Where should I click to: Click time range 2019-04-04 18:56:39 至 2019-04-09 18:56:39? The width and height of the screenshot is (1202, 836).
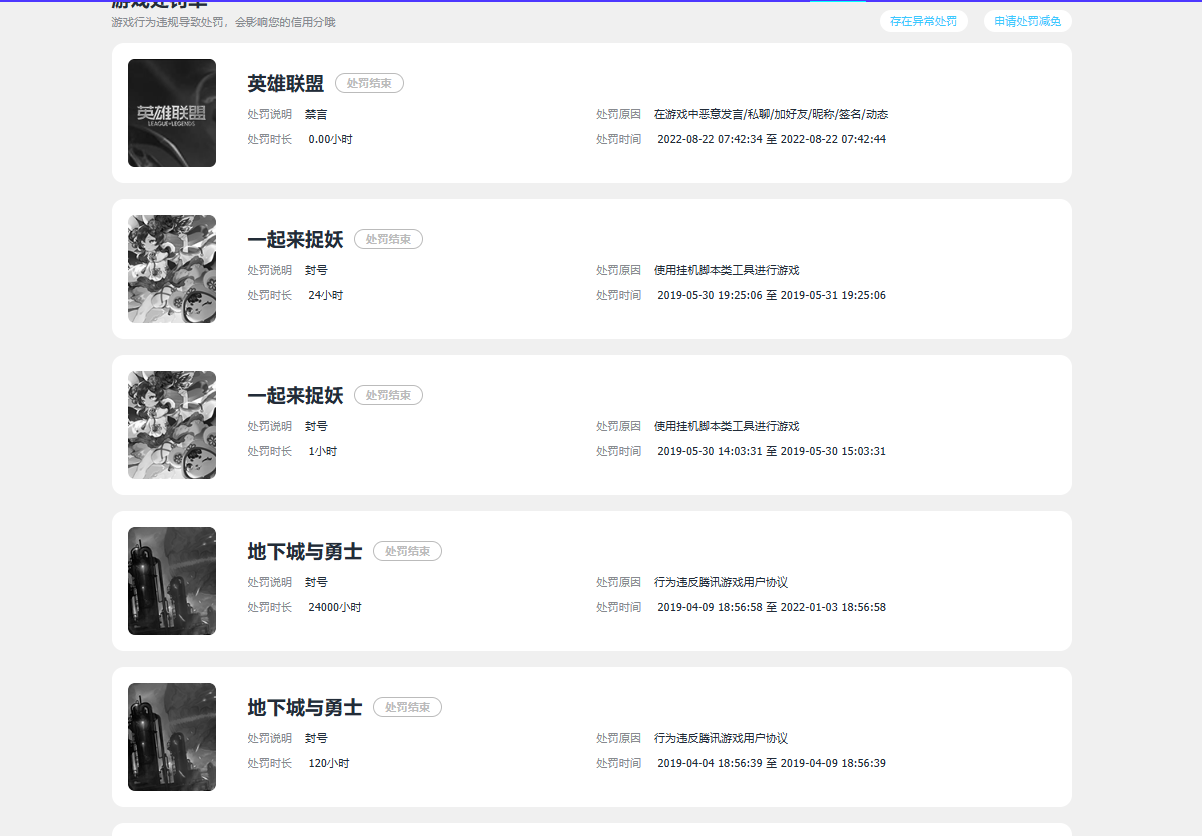(x=771, y=763)
